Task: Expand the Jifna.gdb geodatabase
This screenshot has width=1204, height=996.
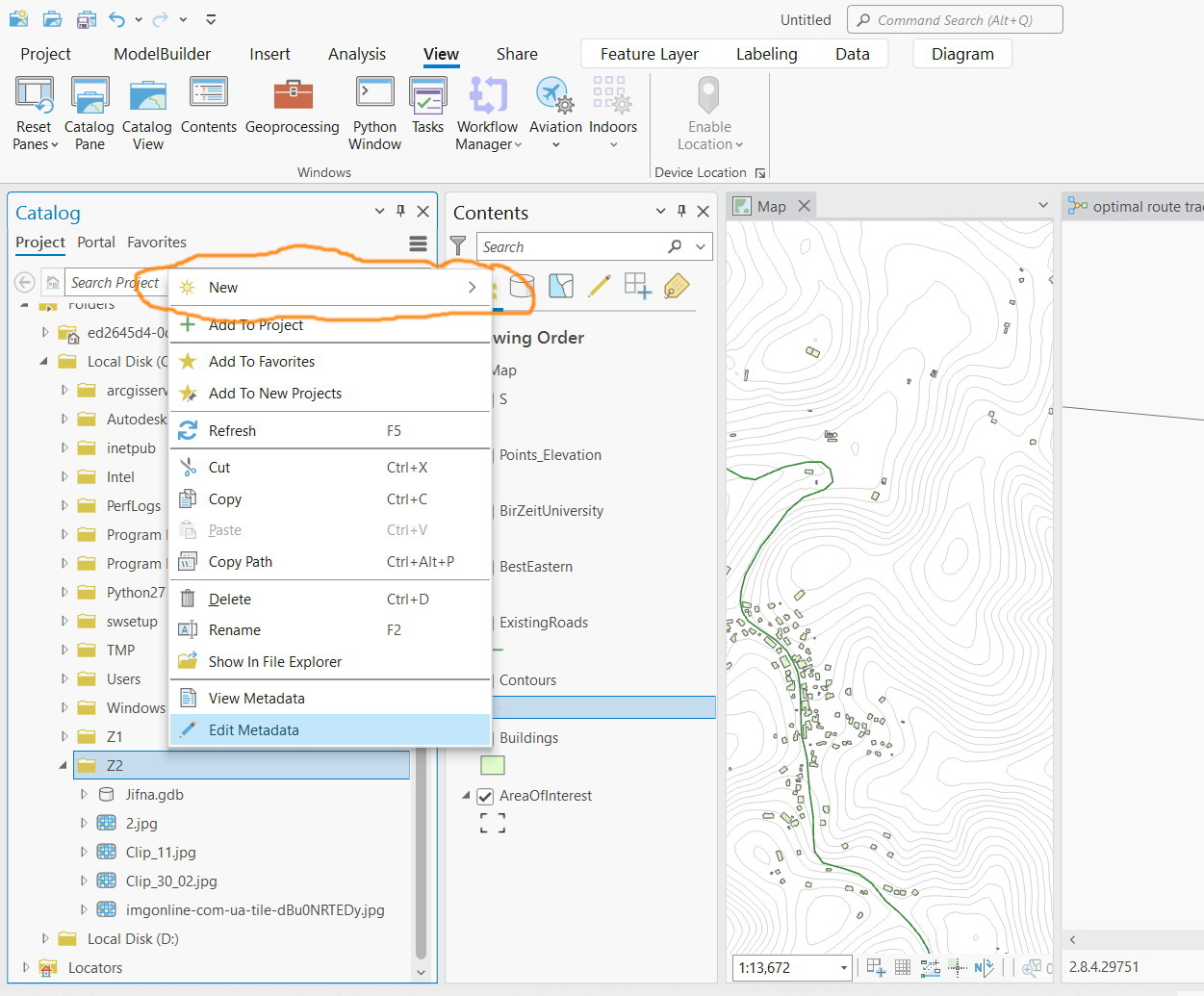Action: 84,795
